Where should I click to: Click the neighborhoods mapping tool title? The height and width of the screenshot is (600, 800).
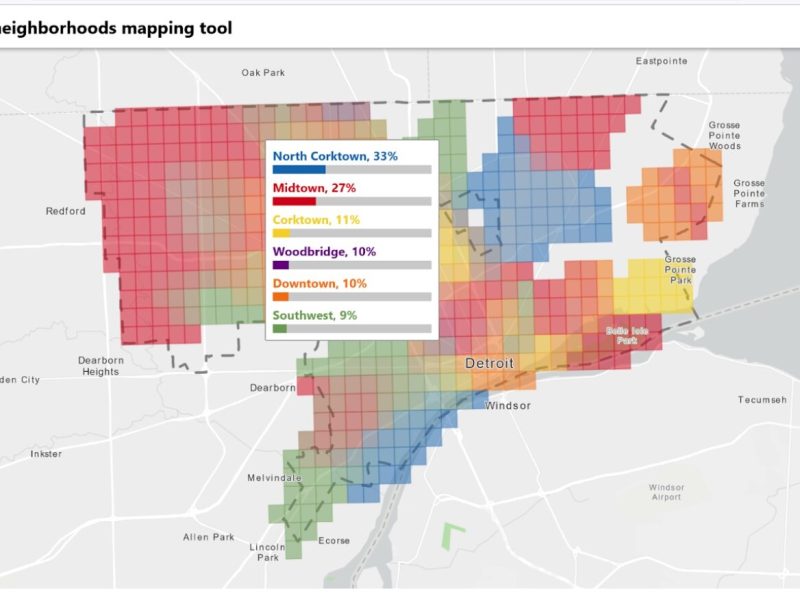pyautogui.click(x=116, y=28)
